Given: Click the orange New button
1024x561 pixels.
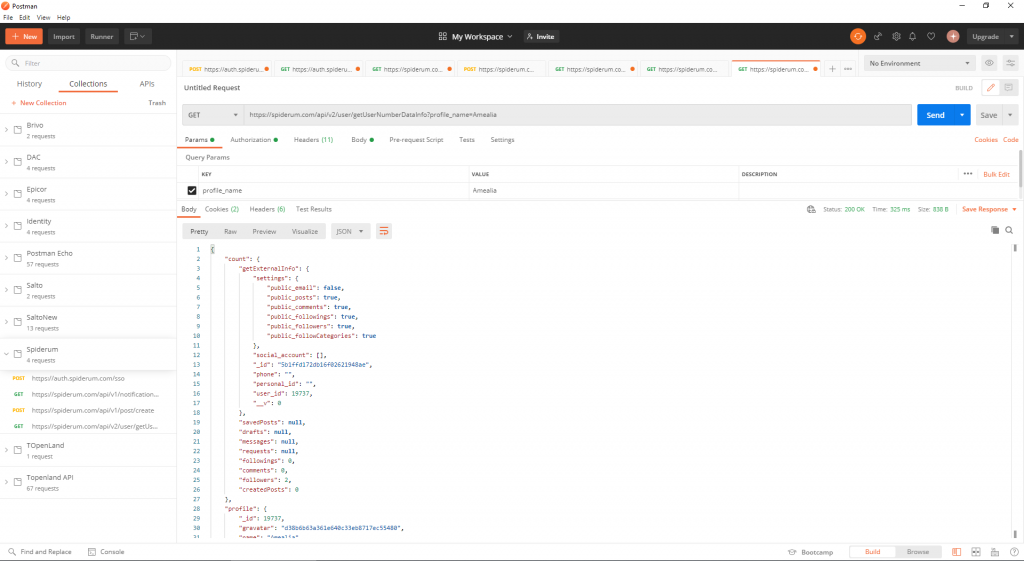Looking at the screenshot, I should coord(24,37).
